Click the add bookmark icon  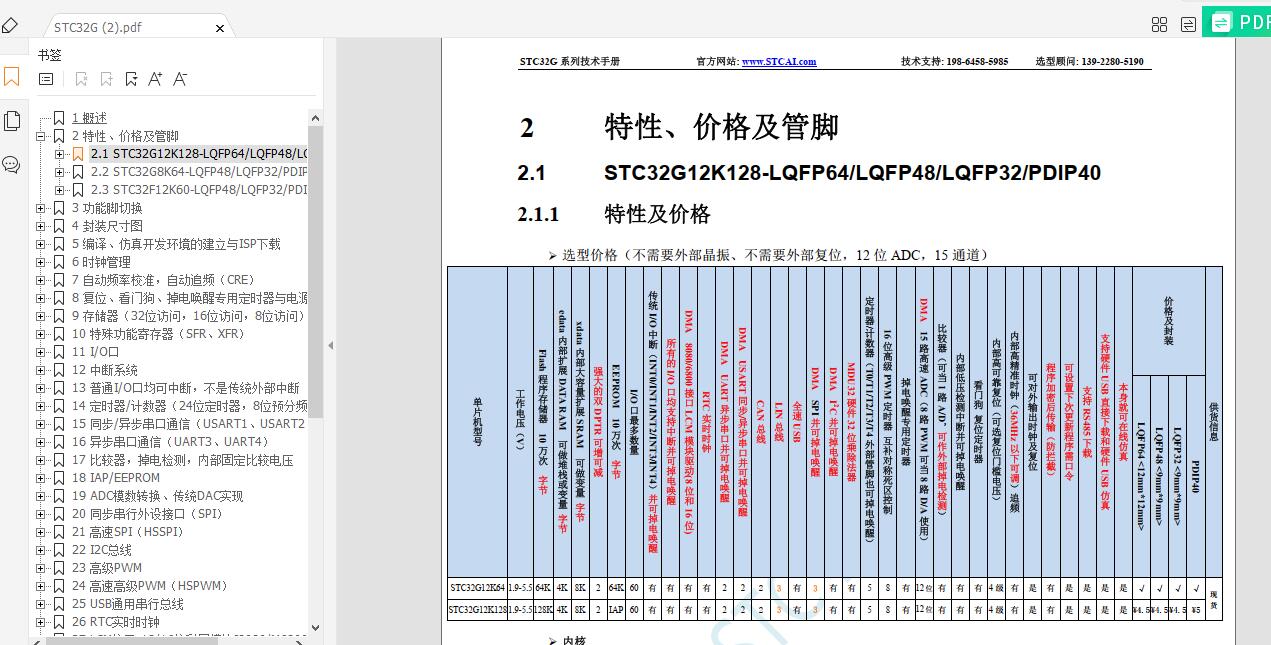pos(105,79)
